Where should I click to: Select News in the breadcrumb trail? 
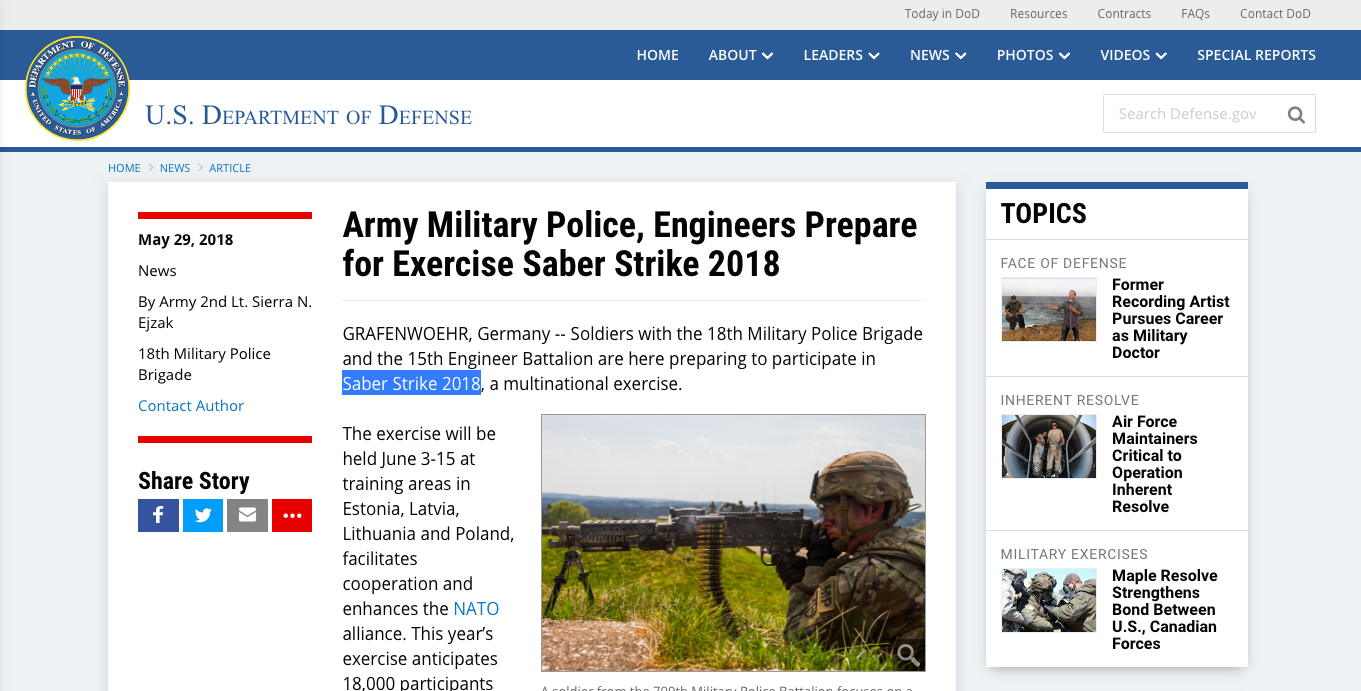[x=175, y=168]
